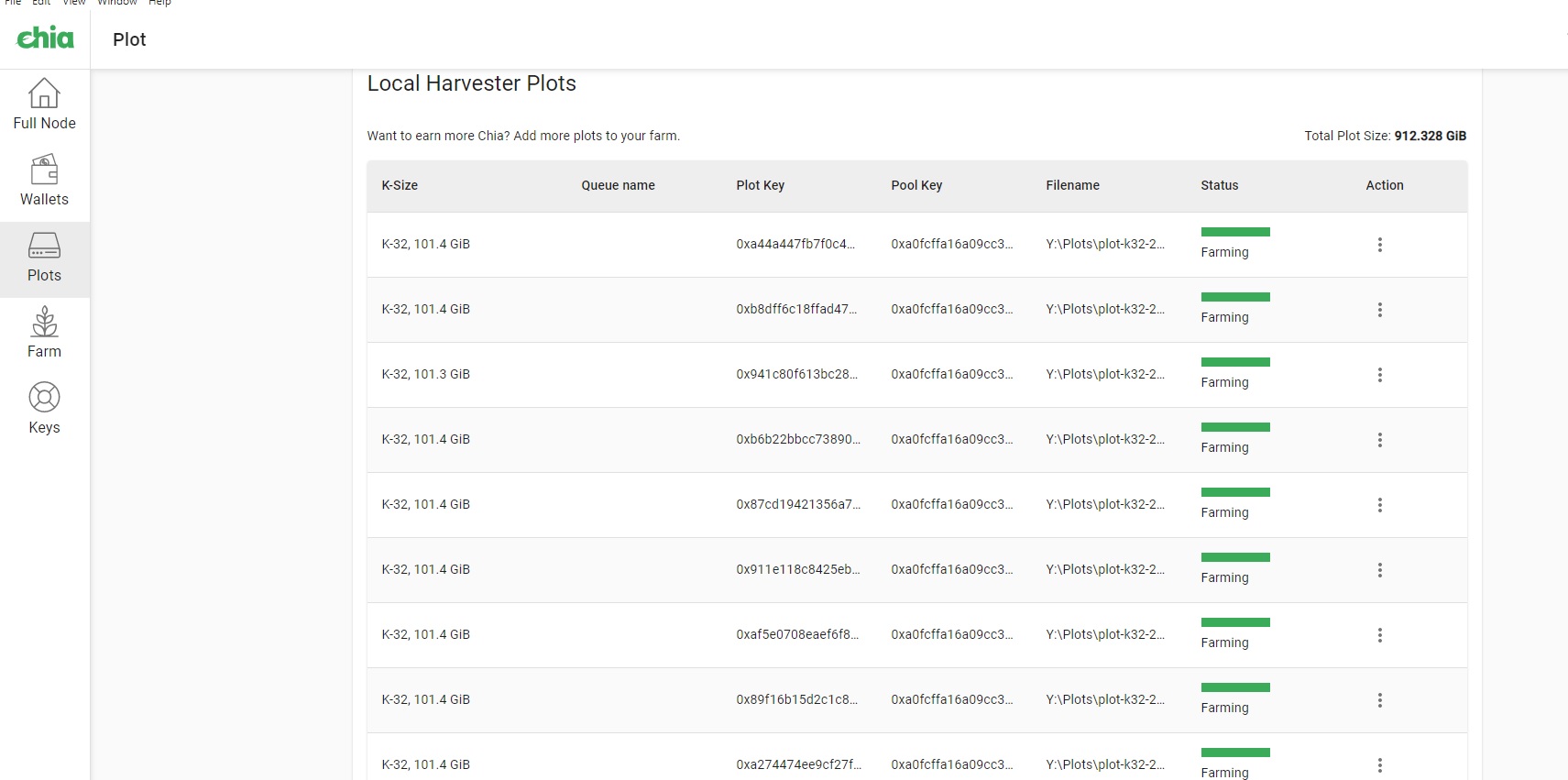Open action menu for plot 0xb8dff6c18ffad47

[x=1379, y=310]
